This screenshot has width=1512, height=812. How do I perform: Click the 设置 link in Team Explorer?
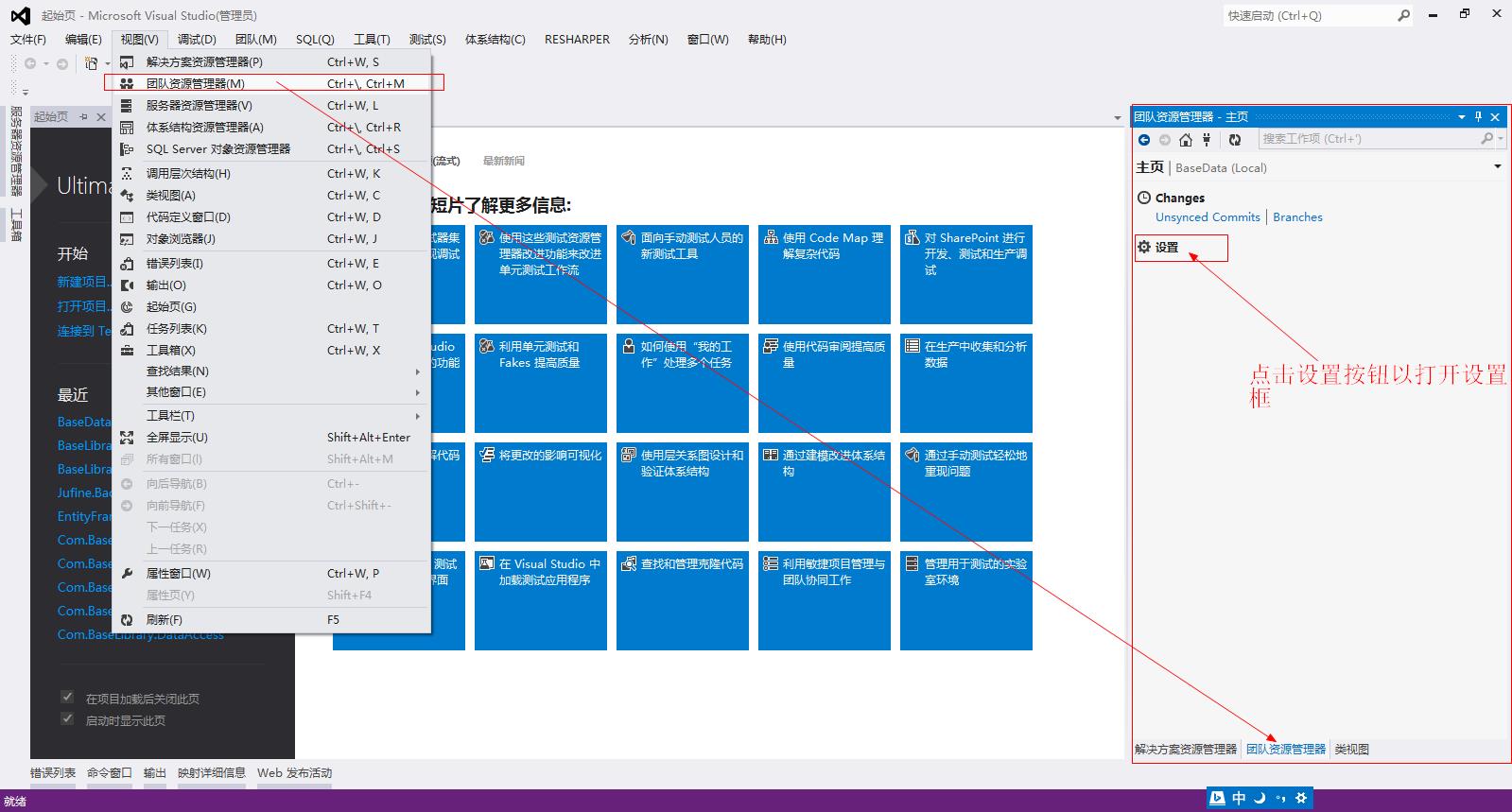[x=1167, y=247]
